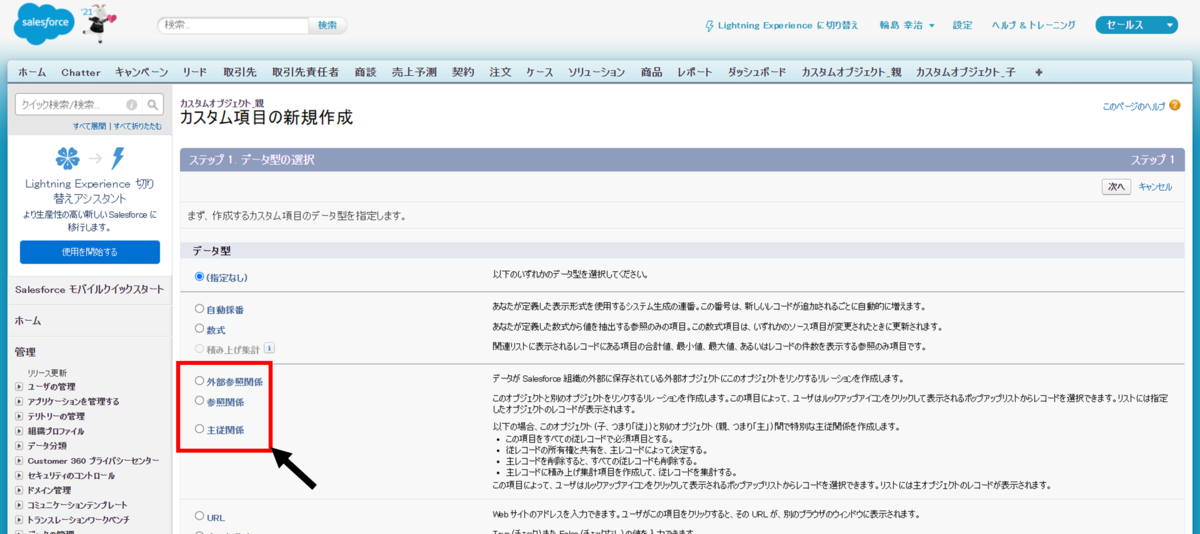Screen dimensions: 1200x534
Task: Go to the ダッシュボード tab
Action: point(756,72)
